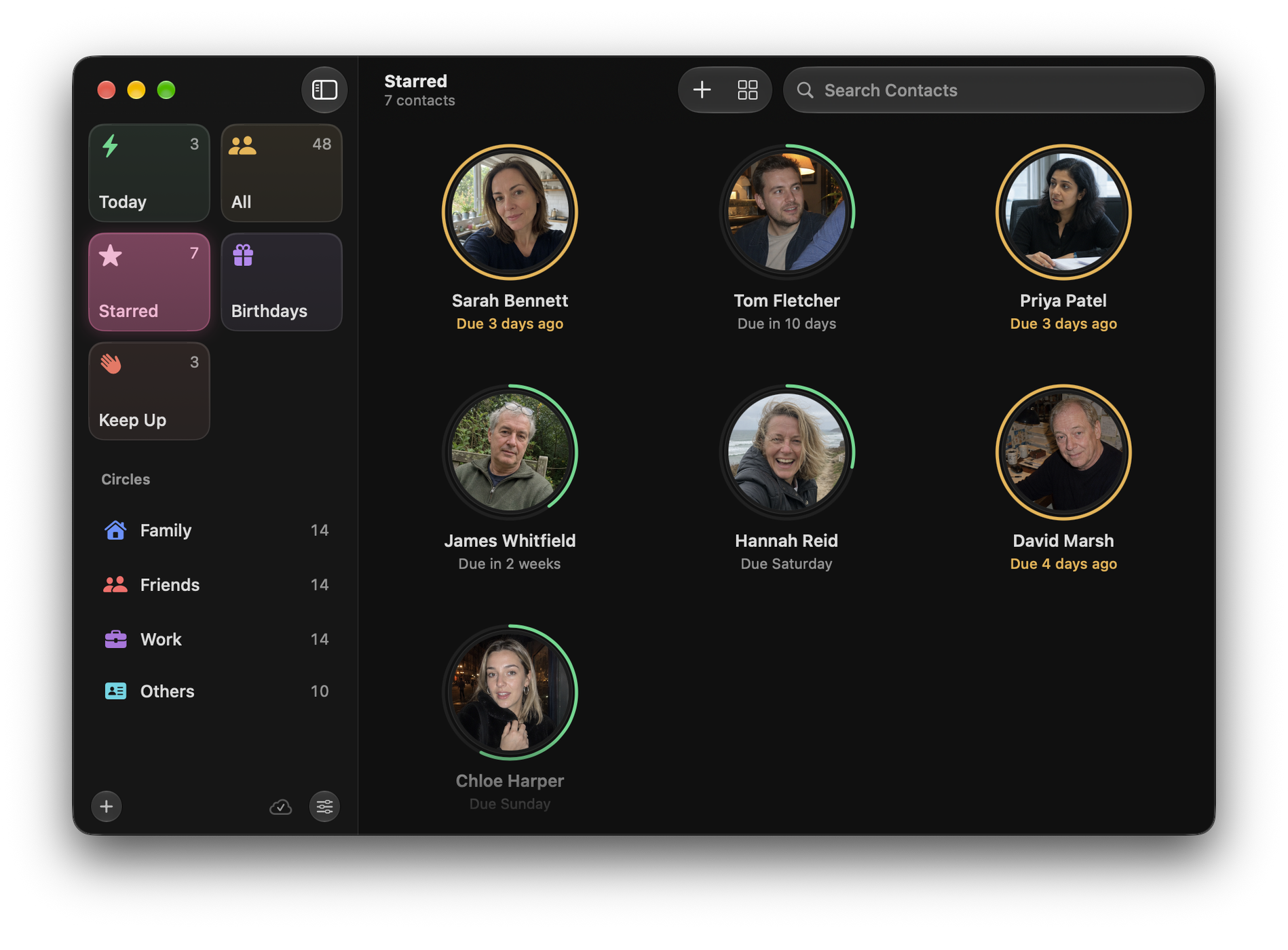Open Hannah Reid's contact photo
Viewport: 1288px width, 950px height.
(x=787, y=453)
